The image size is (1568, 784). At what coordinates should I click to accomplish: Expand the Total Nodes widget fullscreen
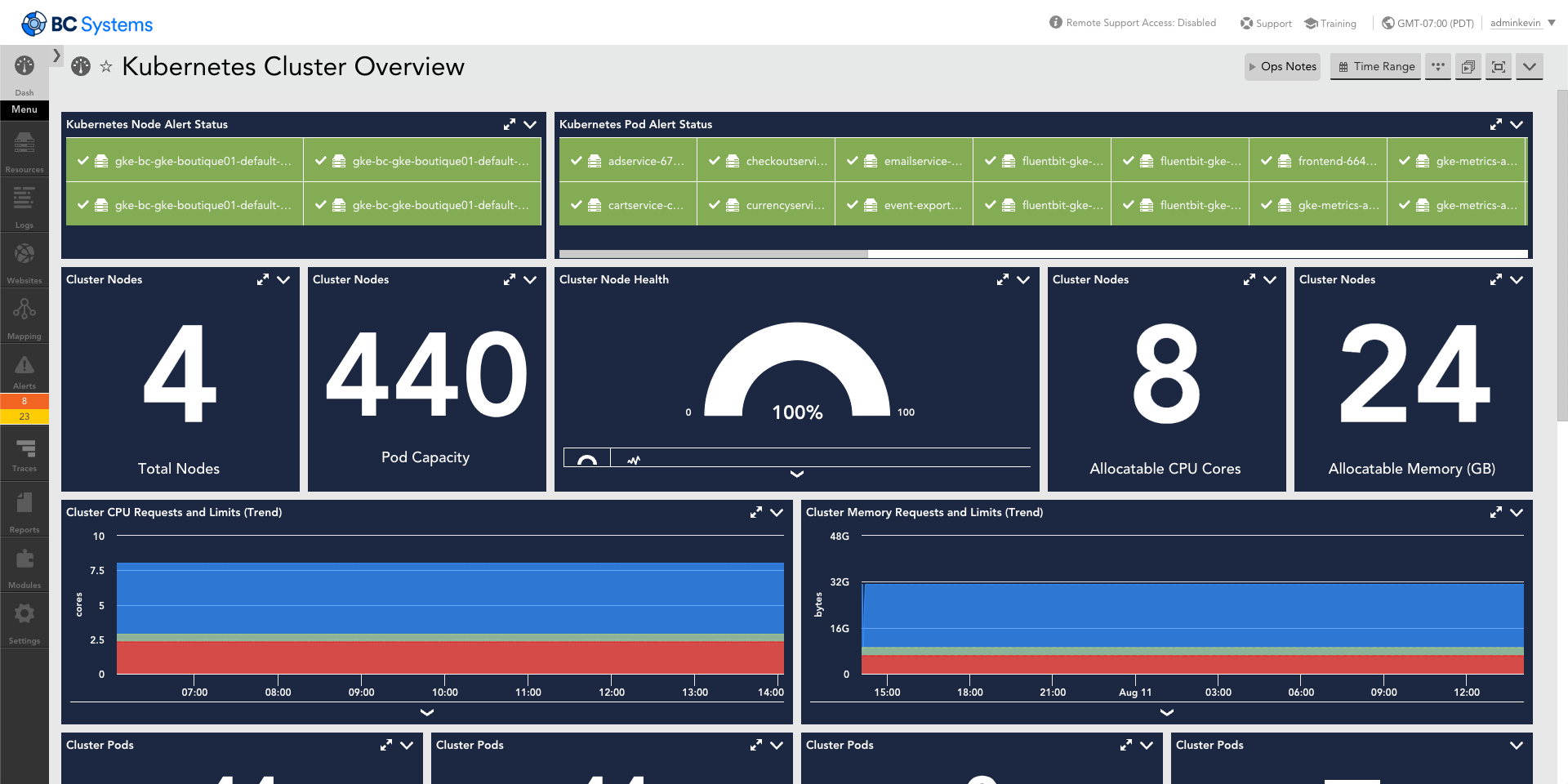point(263,279)
